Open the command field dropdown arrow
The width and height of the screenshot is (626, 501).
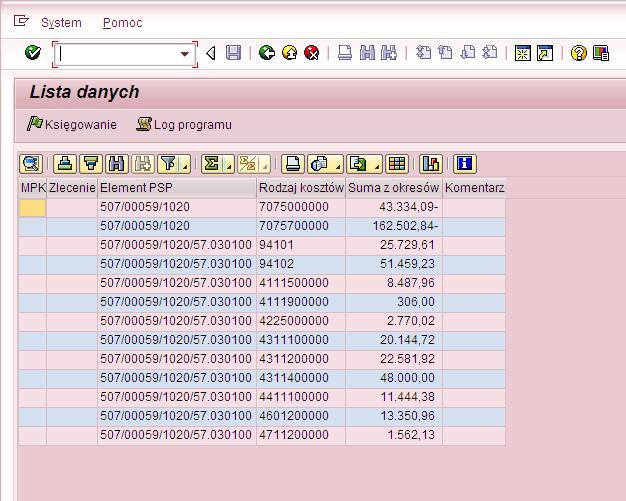[184, 54]
